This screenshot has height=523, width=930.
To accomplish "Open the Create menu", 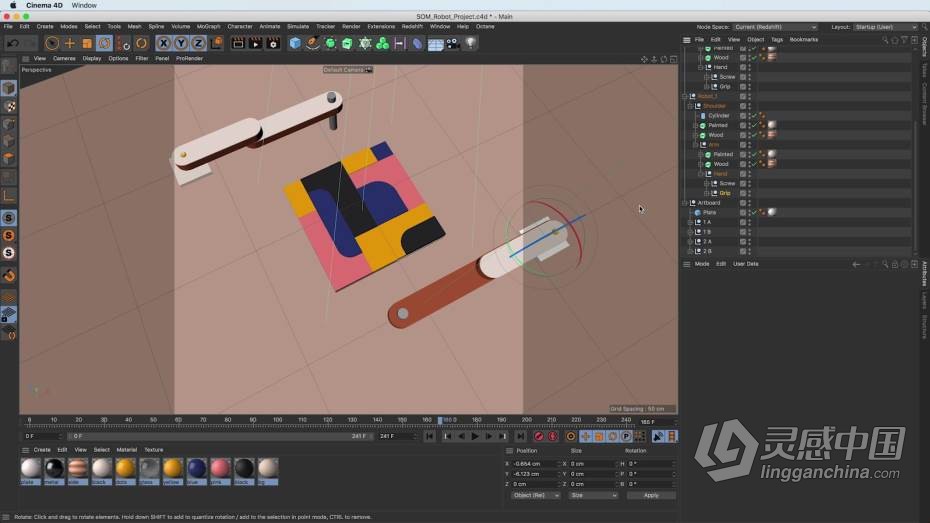I will click(45, 27).
